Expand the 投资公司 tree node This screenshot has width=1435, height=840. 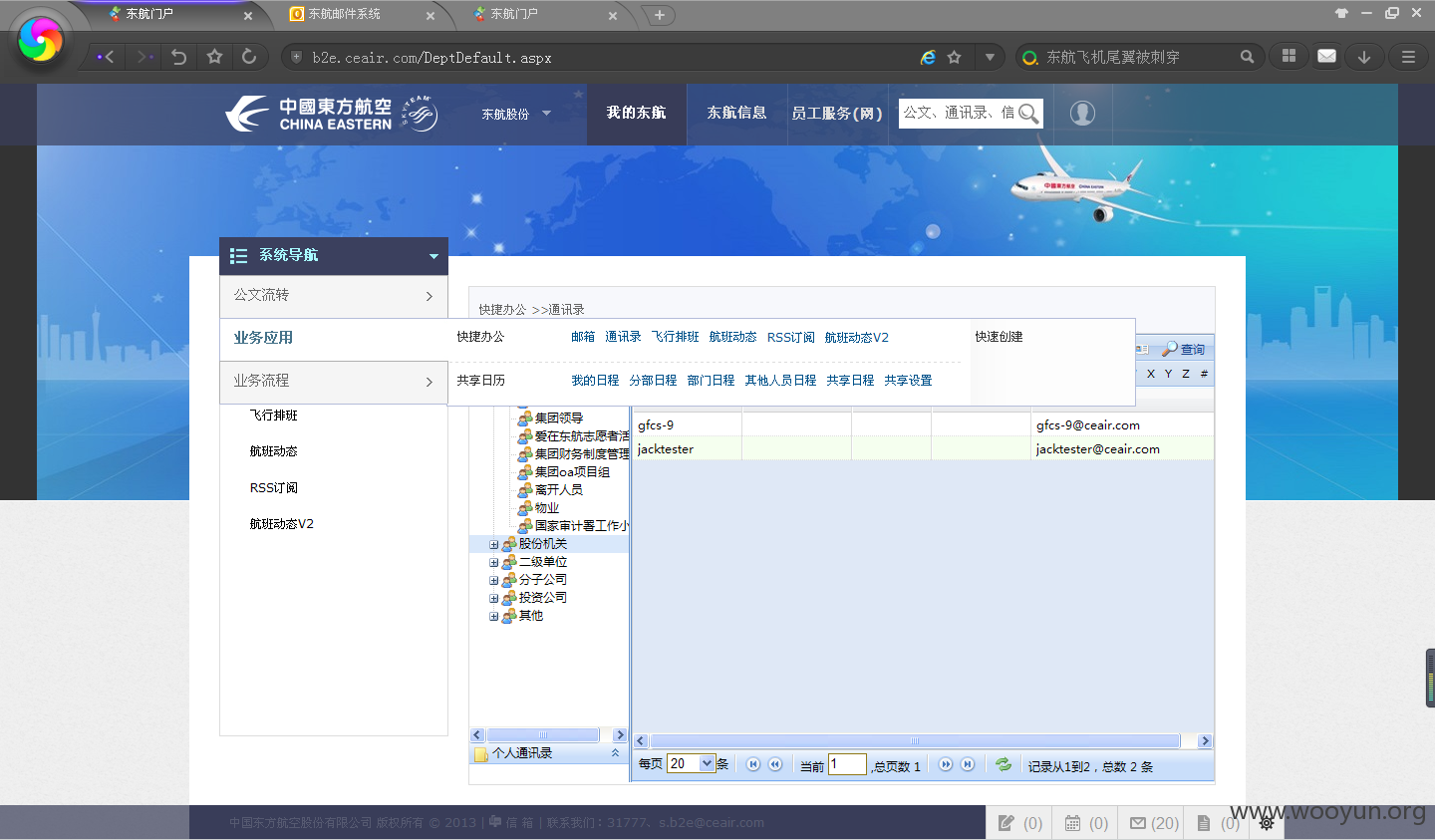[493, 599]
